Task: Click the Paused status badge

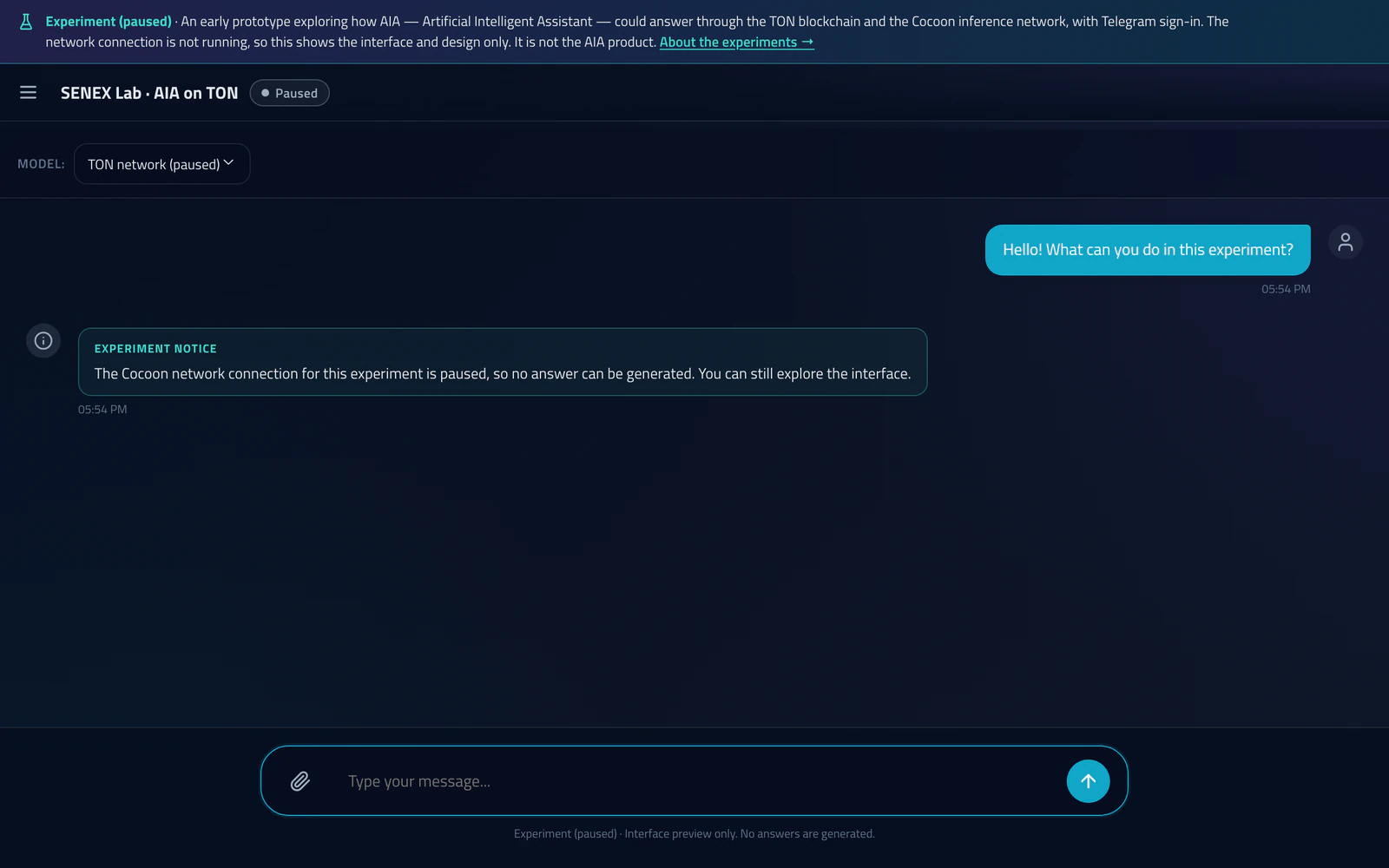Action: click(289, 93)
